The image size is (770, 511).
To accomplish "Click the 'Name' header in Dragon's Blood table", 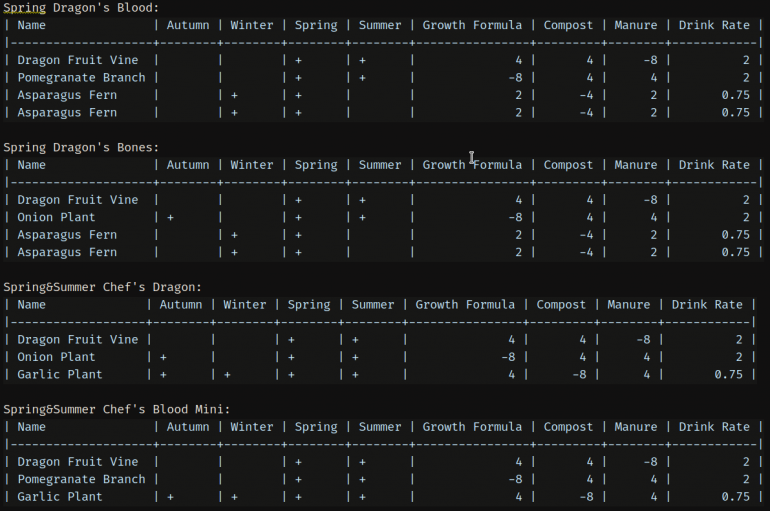I will coord(31,25).
